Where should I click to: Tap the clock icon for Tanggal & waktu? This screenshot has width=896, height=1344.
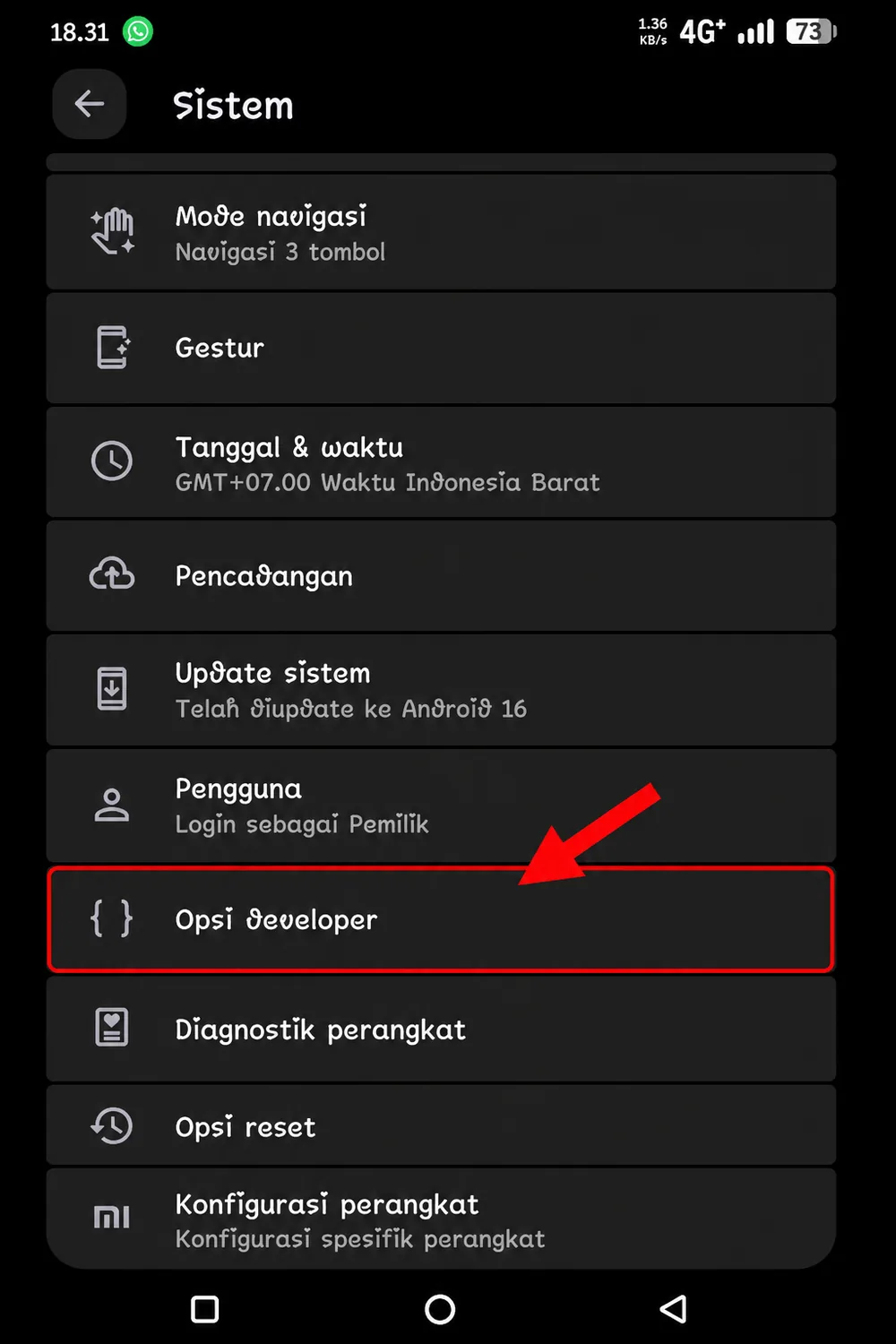tap(112, 461)
